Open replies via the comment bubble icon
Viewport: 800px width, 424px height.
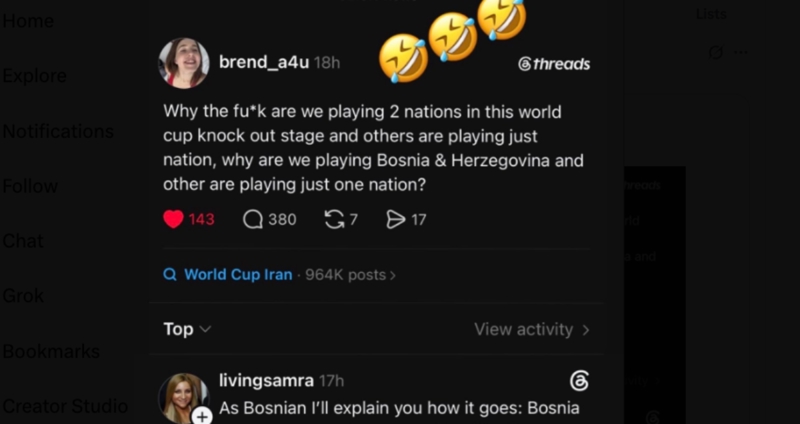point(253,219)
